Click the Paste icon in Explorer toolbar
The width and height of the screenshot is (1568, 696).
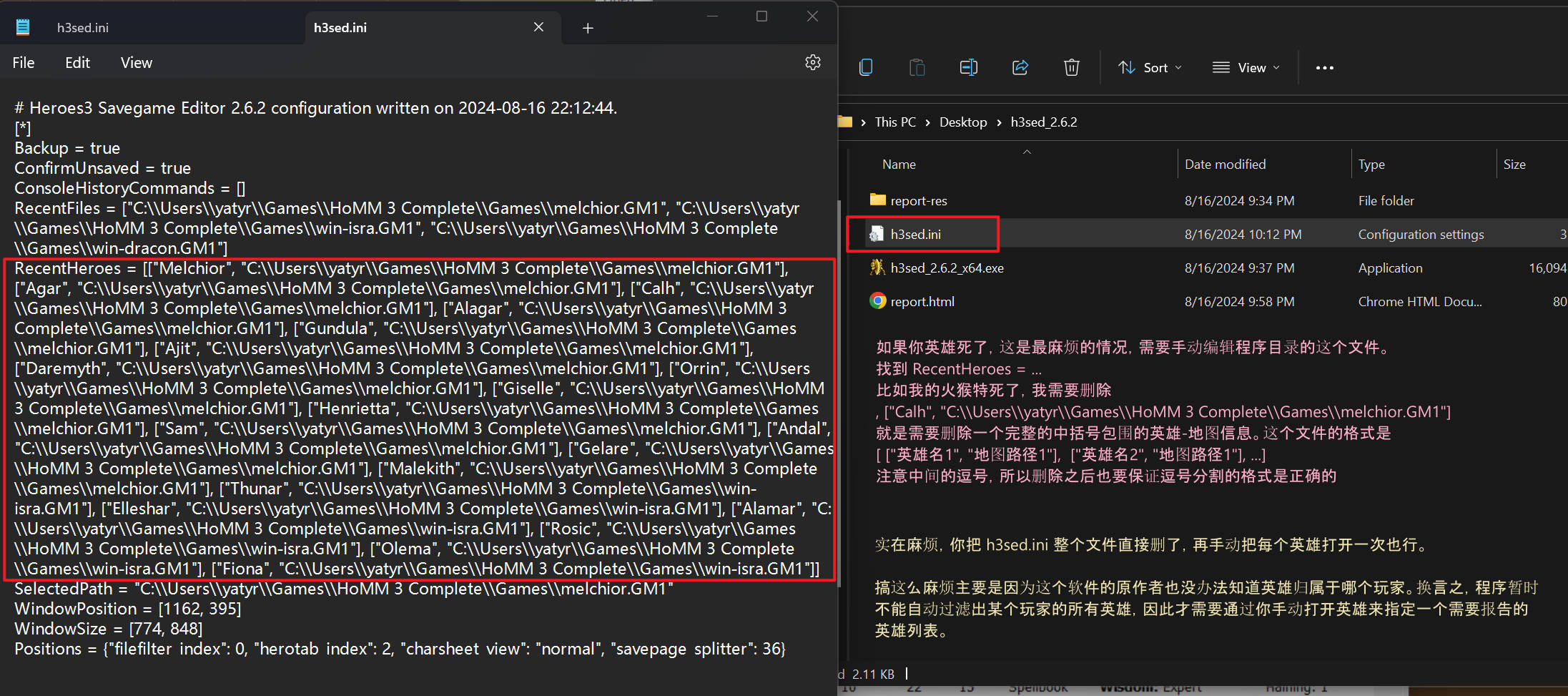[x=917, y=67]
